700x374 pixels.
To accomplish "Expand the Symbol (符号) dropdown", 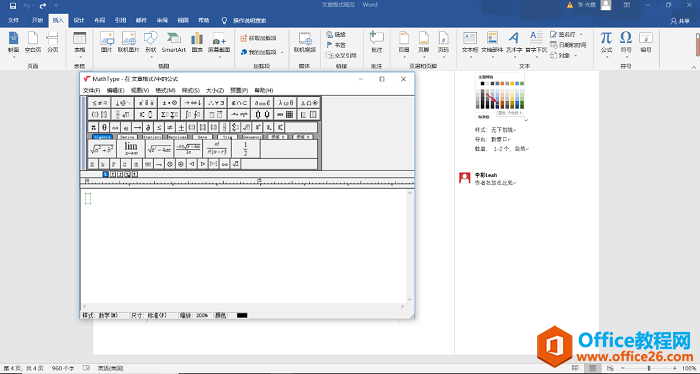I will 626,57.
